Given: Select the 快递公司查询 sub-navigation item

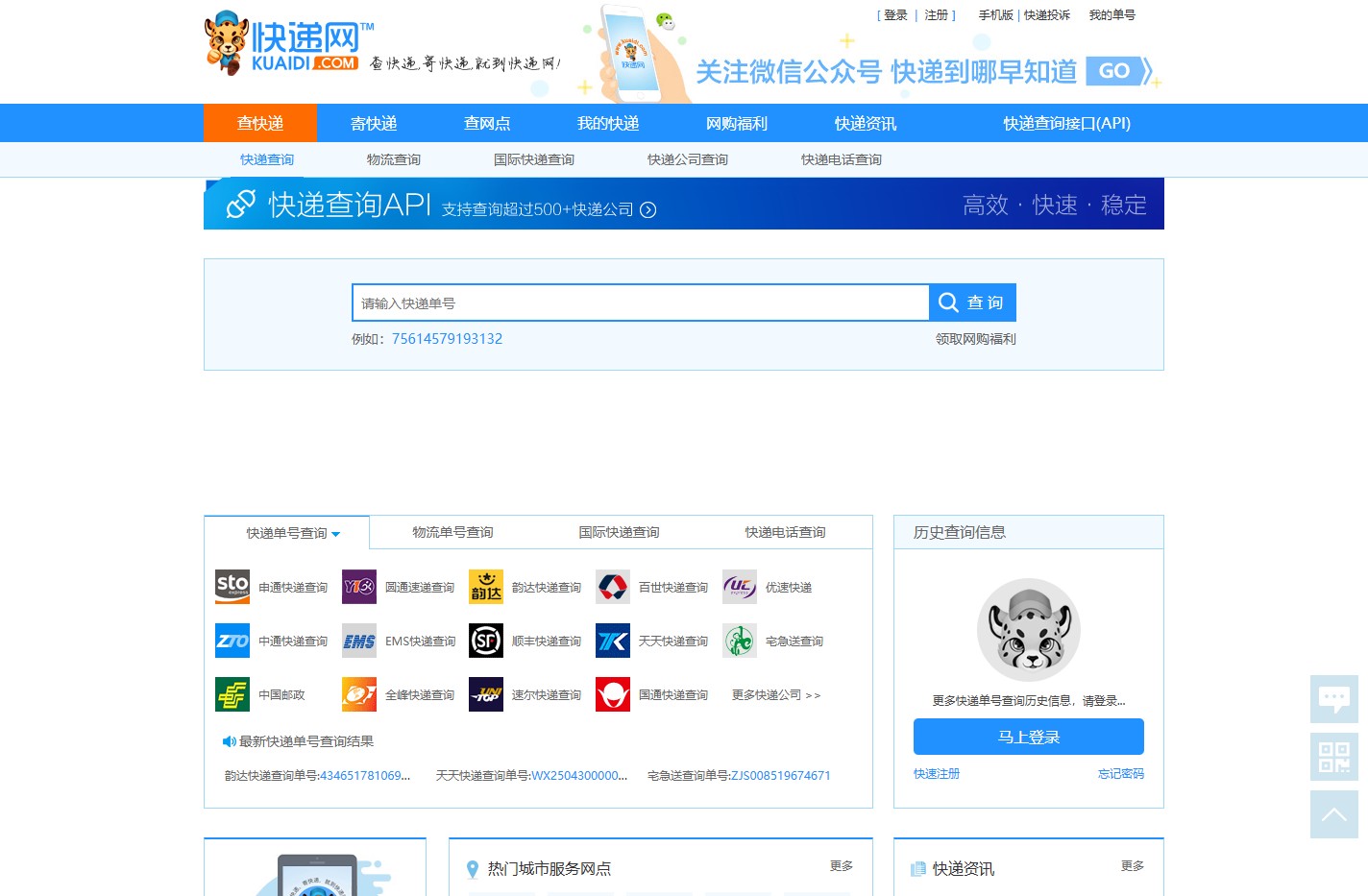Looking at the screenshot, I should coord(688,159).
